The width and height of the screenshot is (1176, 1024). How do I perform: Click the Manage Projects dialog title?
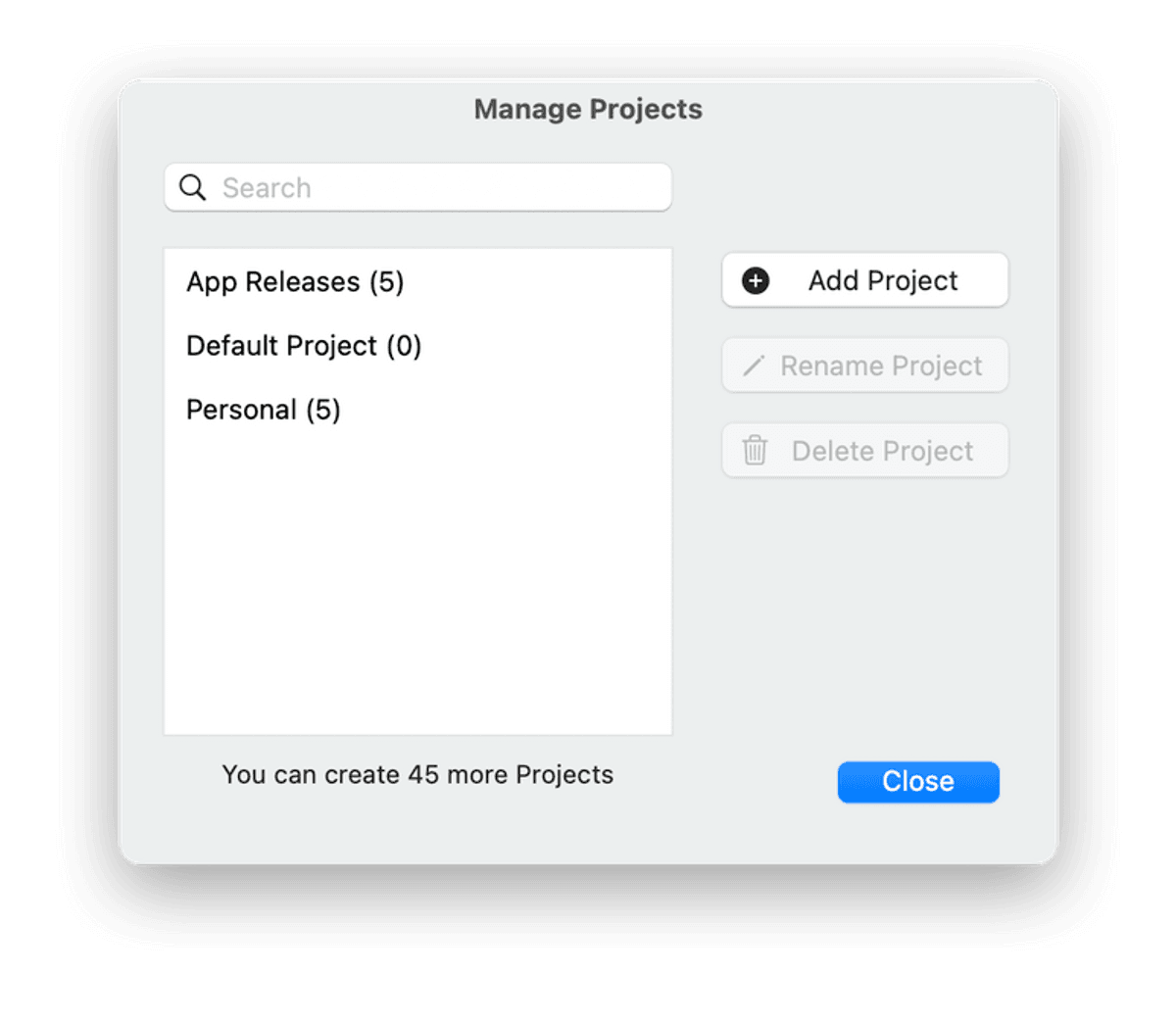[x=588, y=109]
